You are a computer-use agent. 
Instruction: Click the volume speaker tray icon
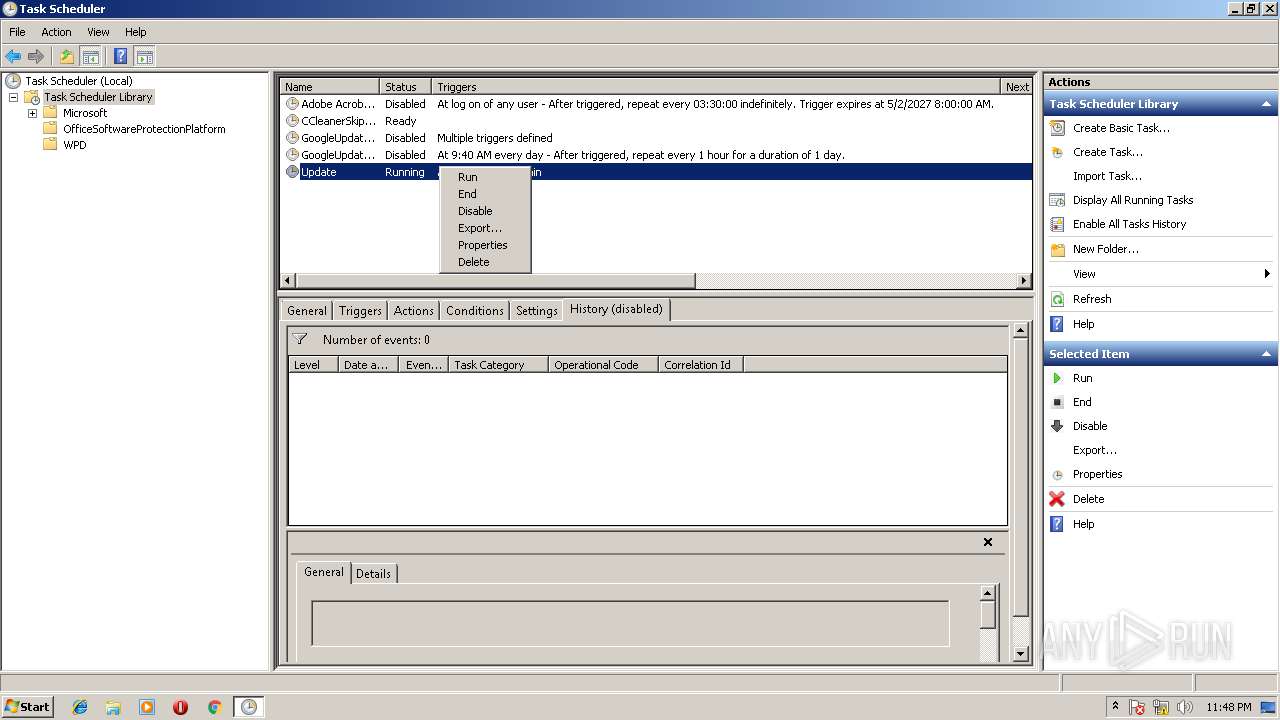tap(1185, 707)
